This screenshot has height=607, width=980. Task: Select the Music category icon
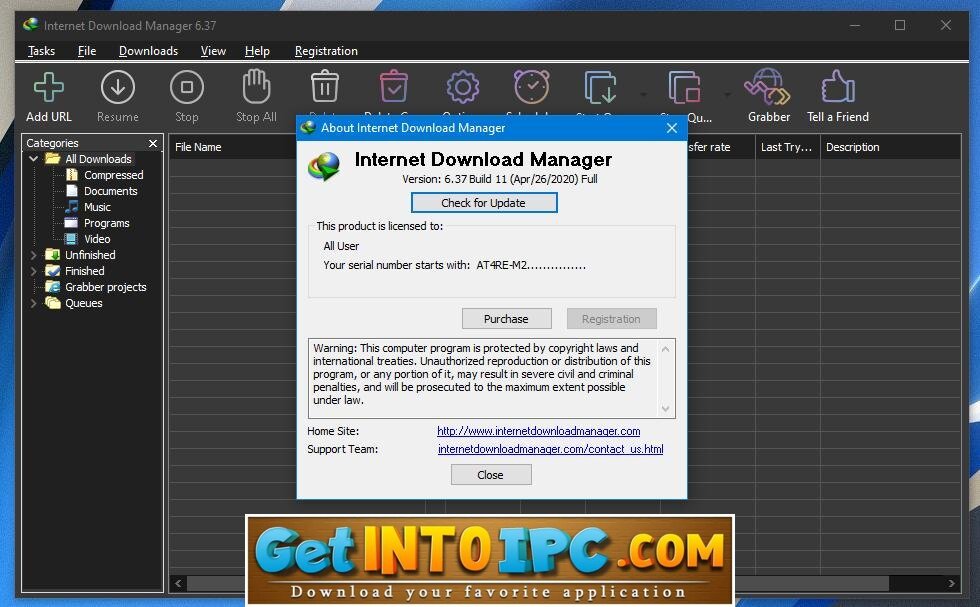(x=72, y=207)
